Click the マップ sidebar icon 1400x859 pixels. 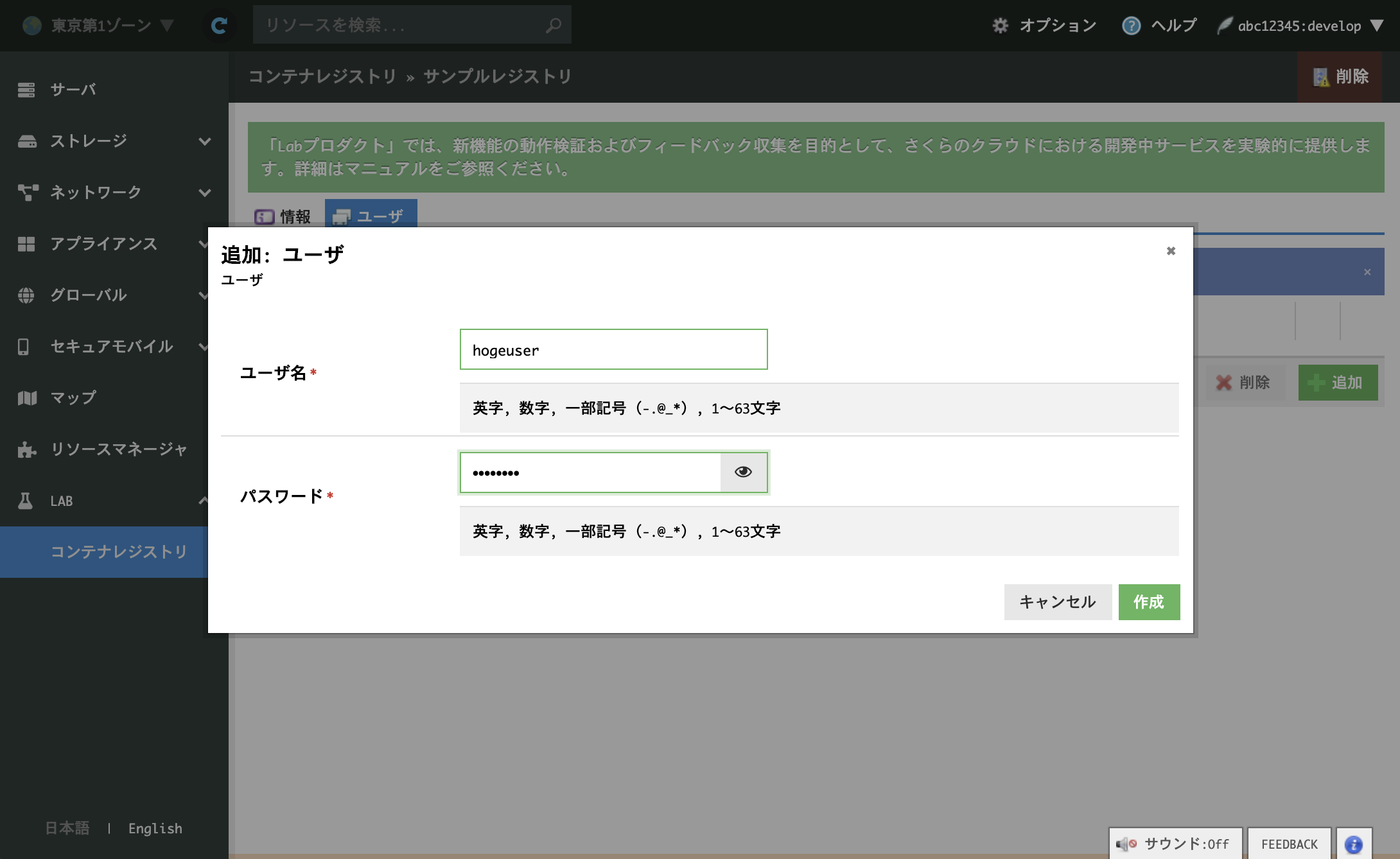coord(26,398)
